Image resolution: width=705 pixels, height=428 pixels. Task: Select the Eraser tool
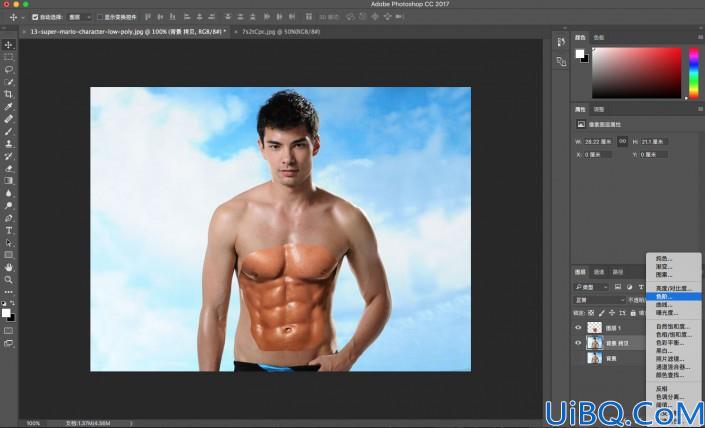[8, 169]
